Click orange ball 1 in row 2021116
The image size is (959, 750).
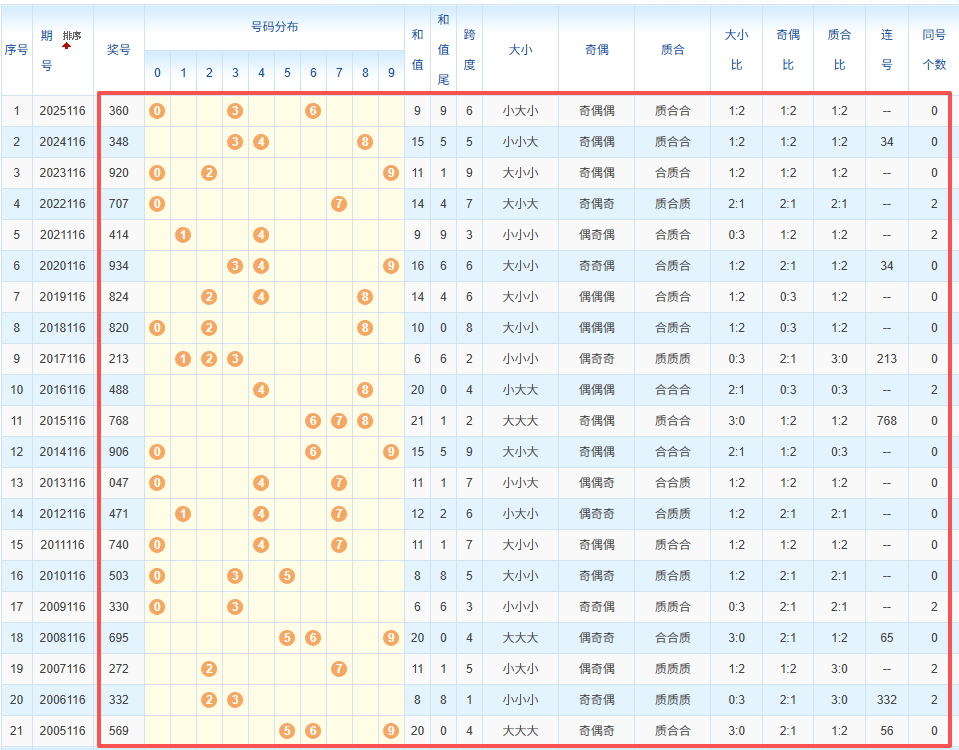(183, 235)
